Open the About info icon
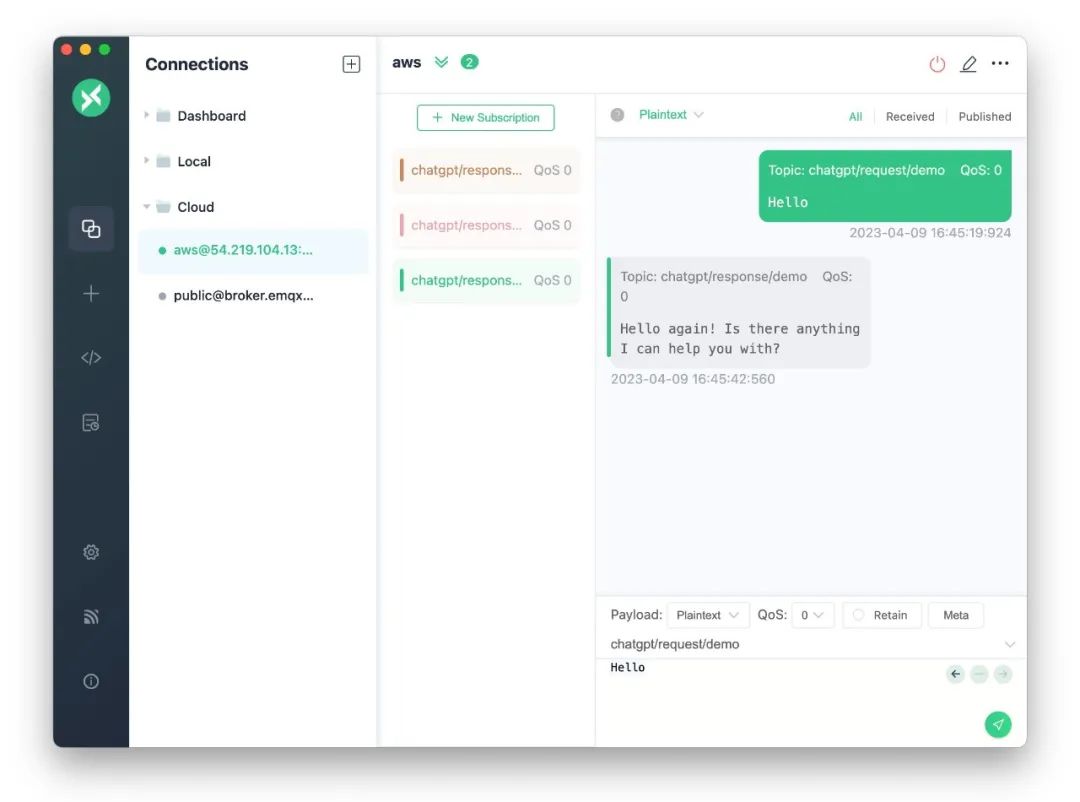This screenshot has height=802, width=1080. click(x=91, y=681)
